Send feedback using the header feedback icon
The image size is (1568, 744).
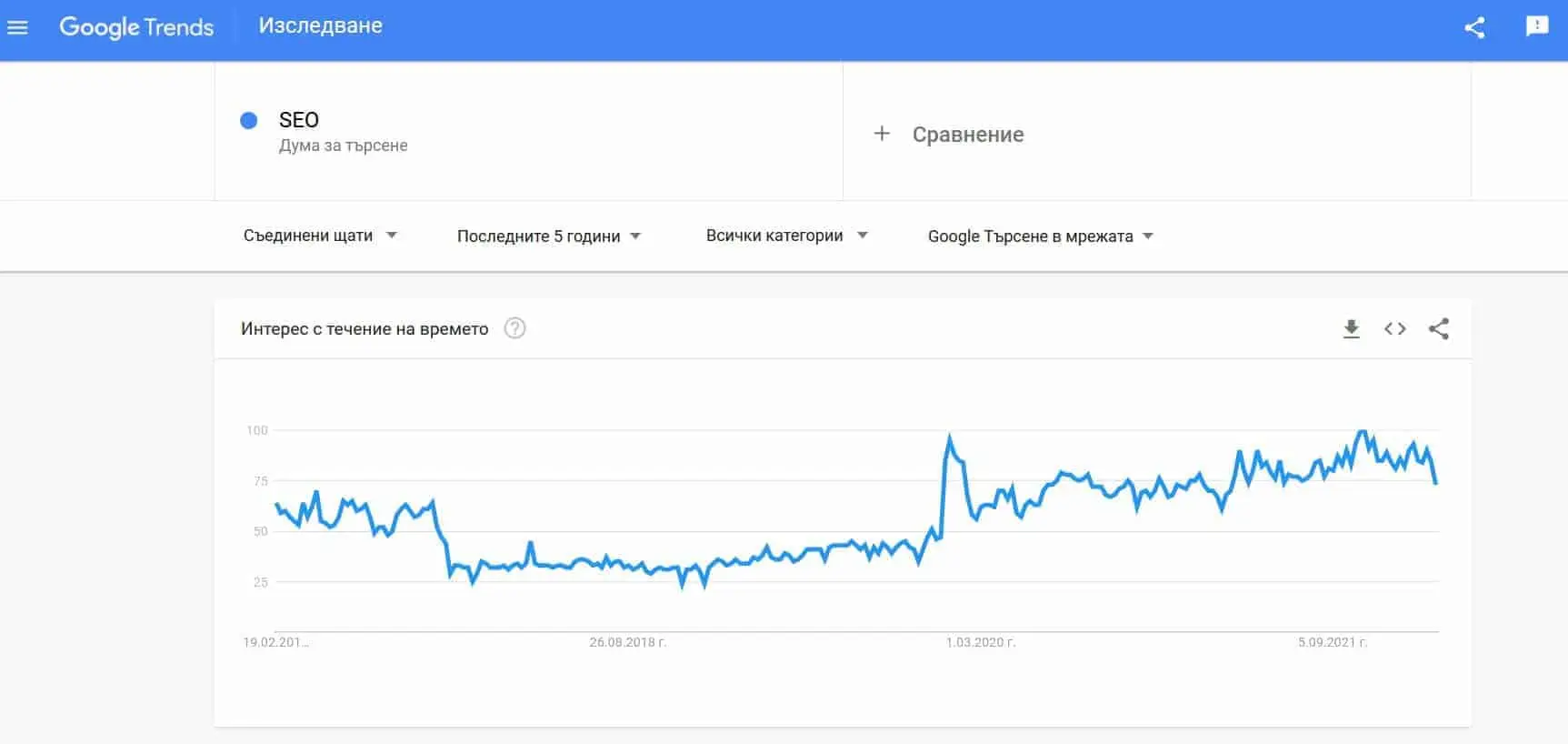(x=1536, y=26)
